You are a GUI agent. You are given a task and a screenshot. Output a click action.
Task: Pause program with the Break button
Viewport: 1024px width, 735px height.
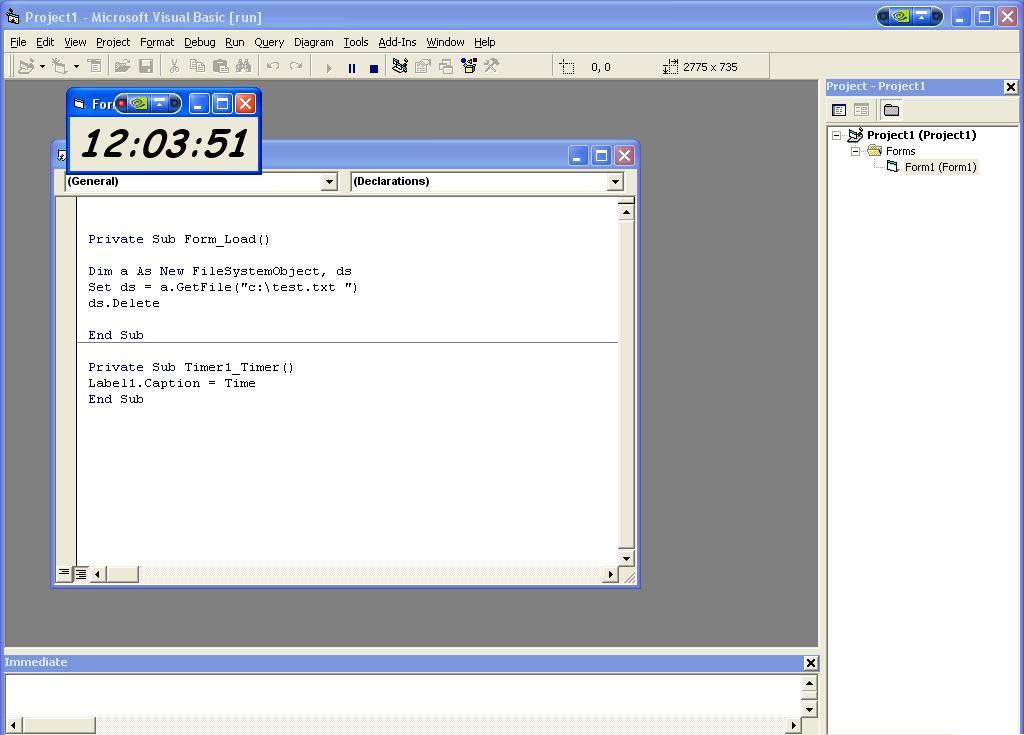click(x=352, y=67)
